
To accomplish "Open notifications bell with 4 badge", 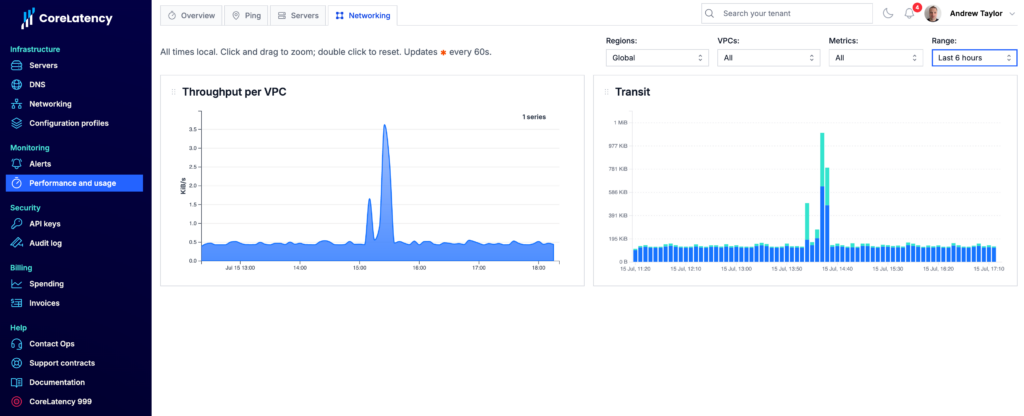I will point(910,13).
